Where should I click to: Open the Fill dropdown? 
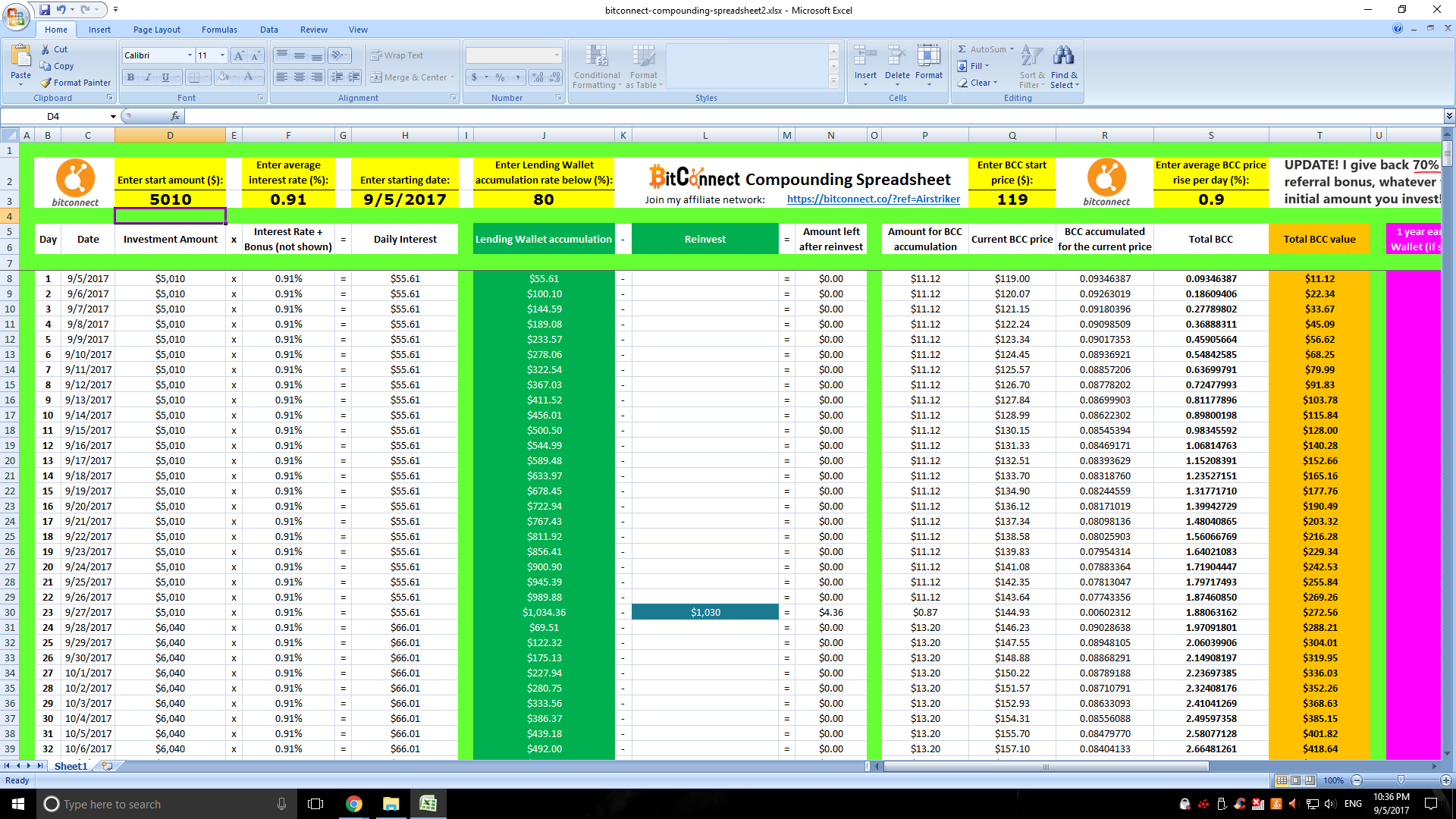click(974, 66)
